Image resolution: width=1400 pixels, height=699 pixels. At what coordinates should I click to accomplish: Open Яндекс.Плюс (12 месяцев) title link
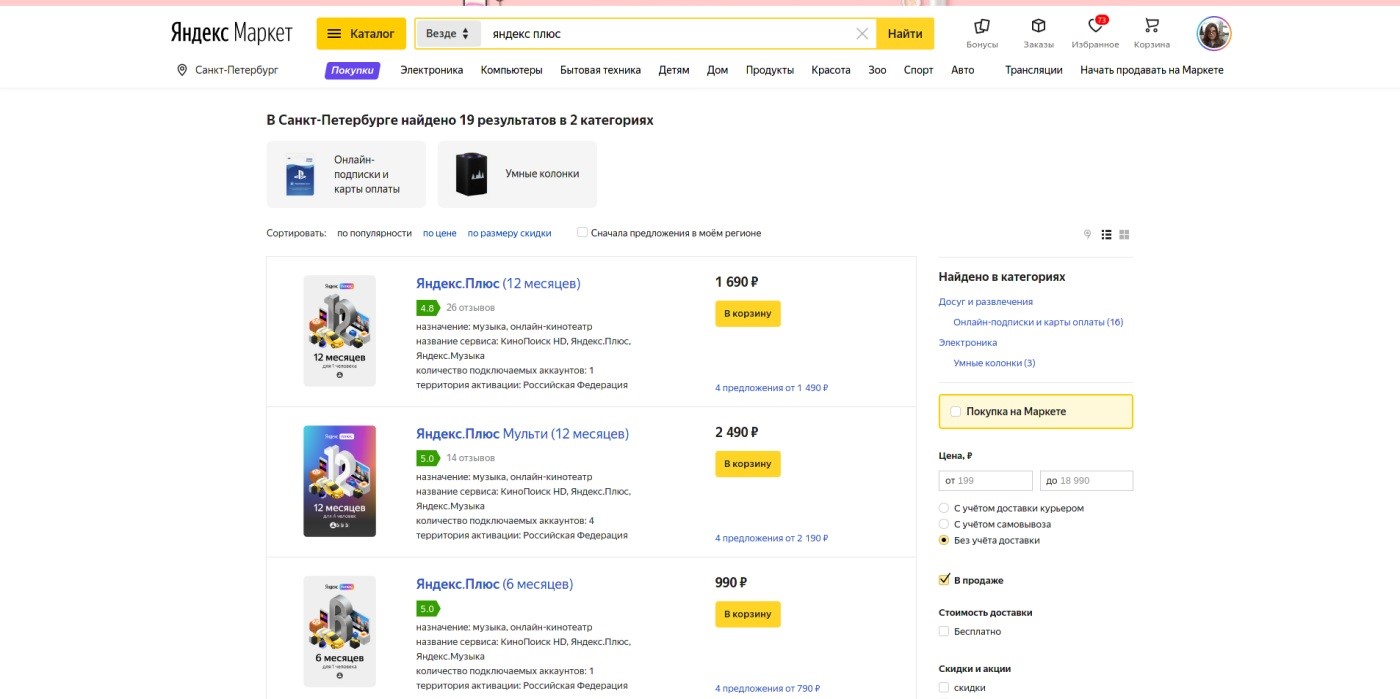[498, 283]
